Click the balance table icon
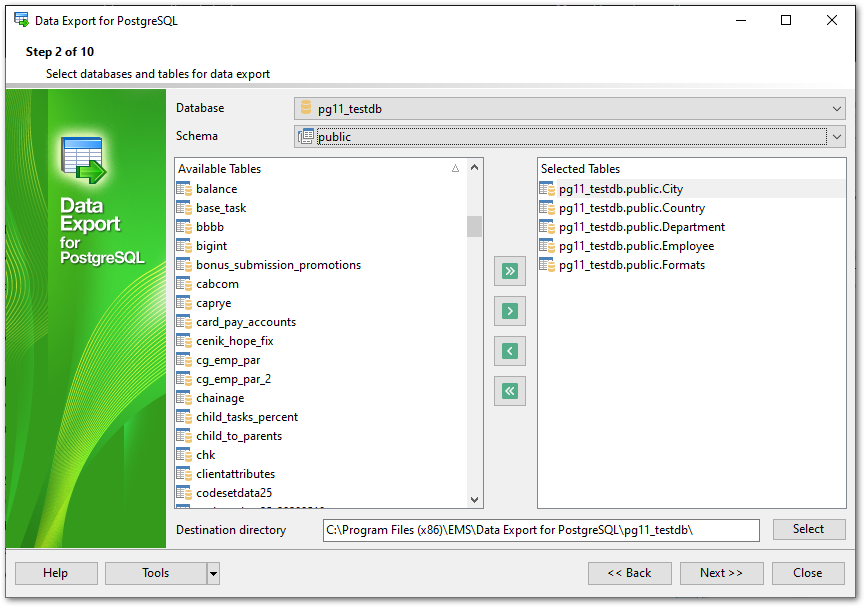Viewport: 865px width, 607px height. point(184,189)
